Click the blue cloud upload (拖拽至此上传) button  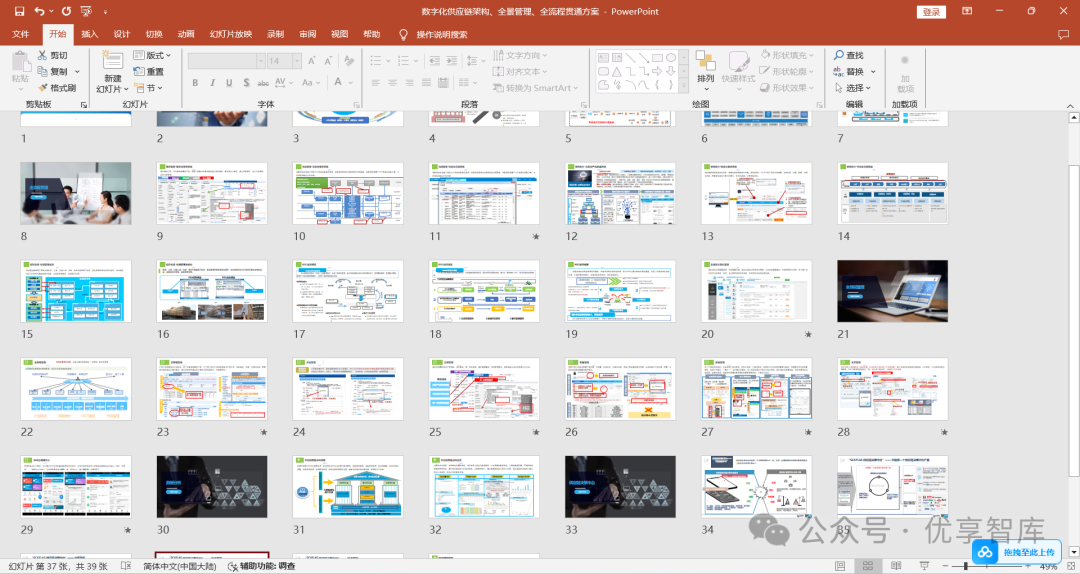pyautogui.click(x=1017, y=551)
